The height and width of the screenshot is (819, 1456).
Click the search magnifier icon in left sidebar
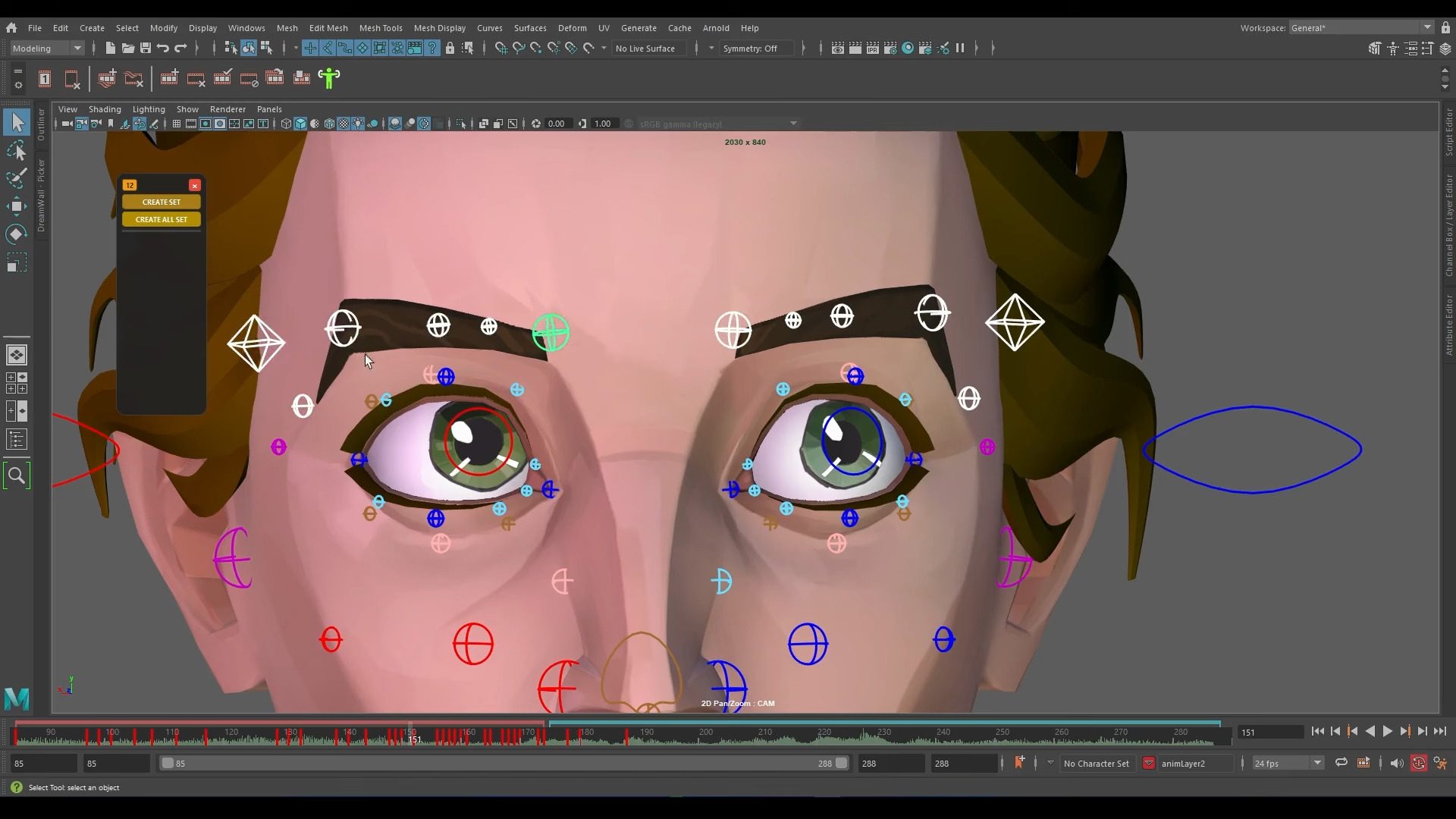(x=16, y=475)
